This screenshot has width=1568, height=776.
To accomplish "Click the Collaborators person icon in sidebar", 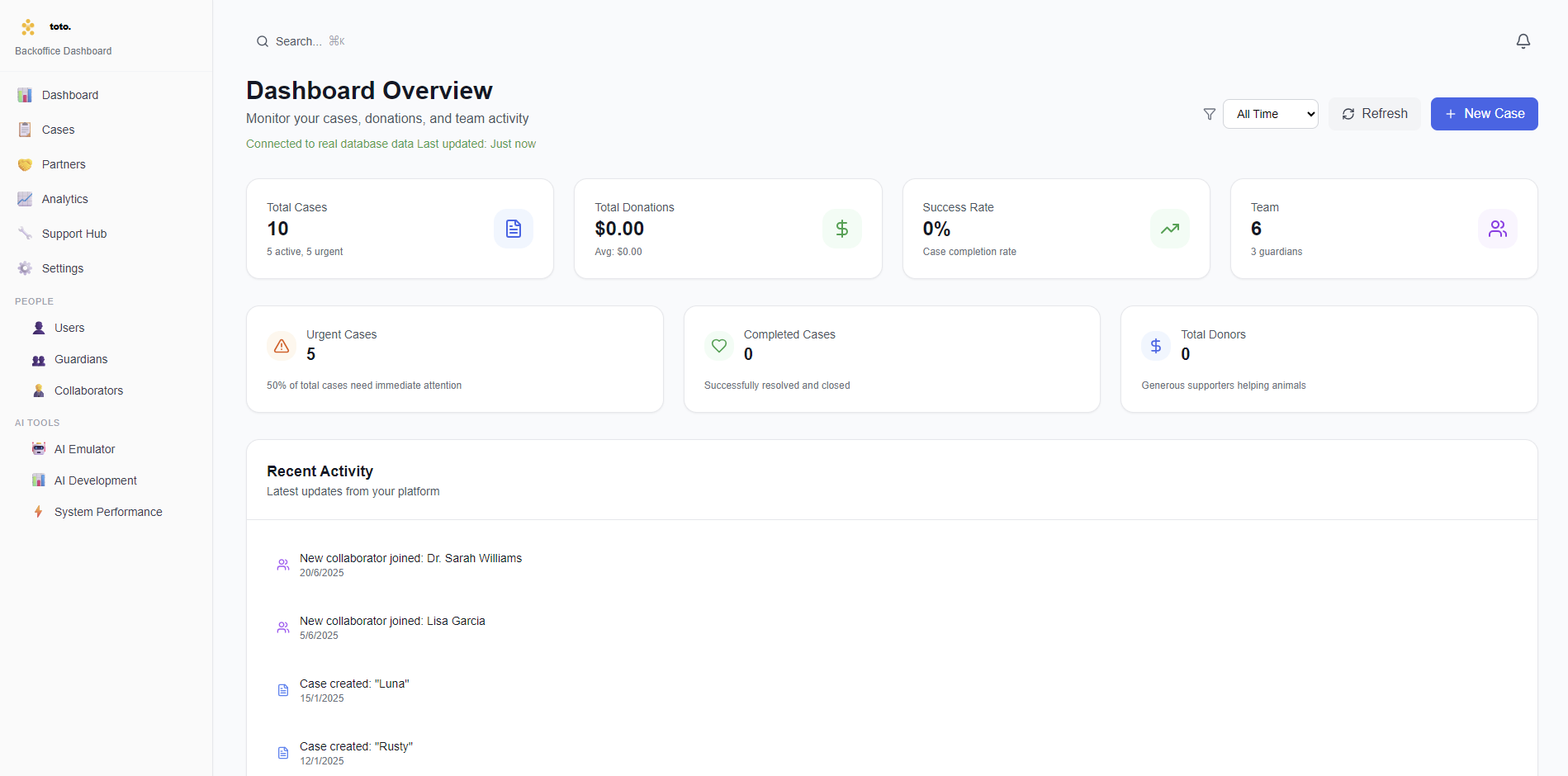I will 39,390.
